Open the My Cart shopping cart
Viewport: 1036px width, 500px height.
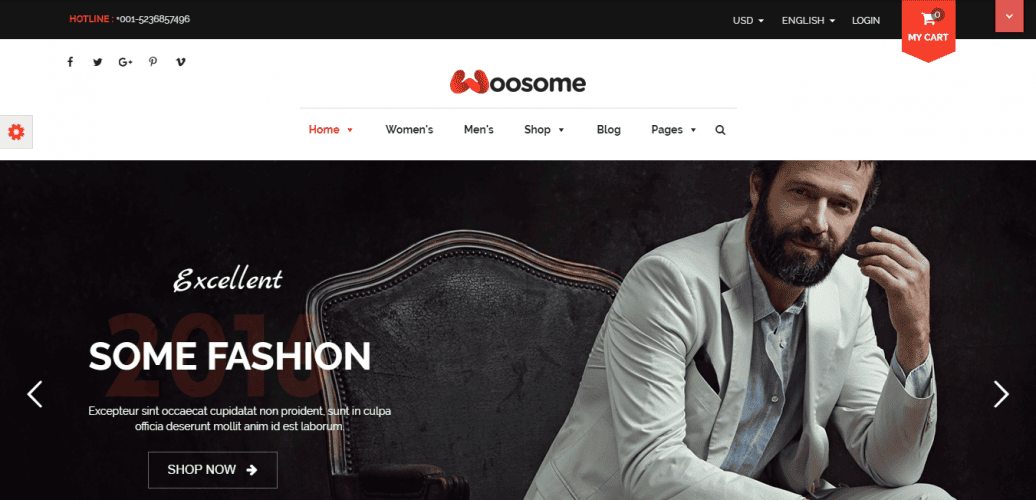[928, 28]
